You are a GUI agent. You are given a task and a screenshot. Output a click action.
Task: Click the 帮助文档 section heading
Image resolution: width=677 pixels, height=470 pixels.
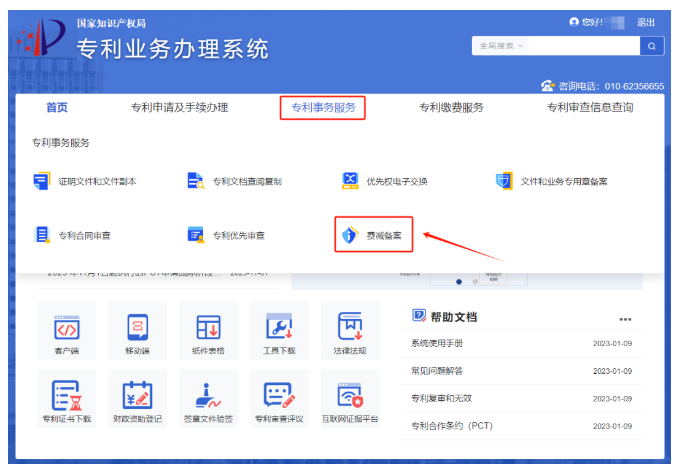tap(454, 317)
